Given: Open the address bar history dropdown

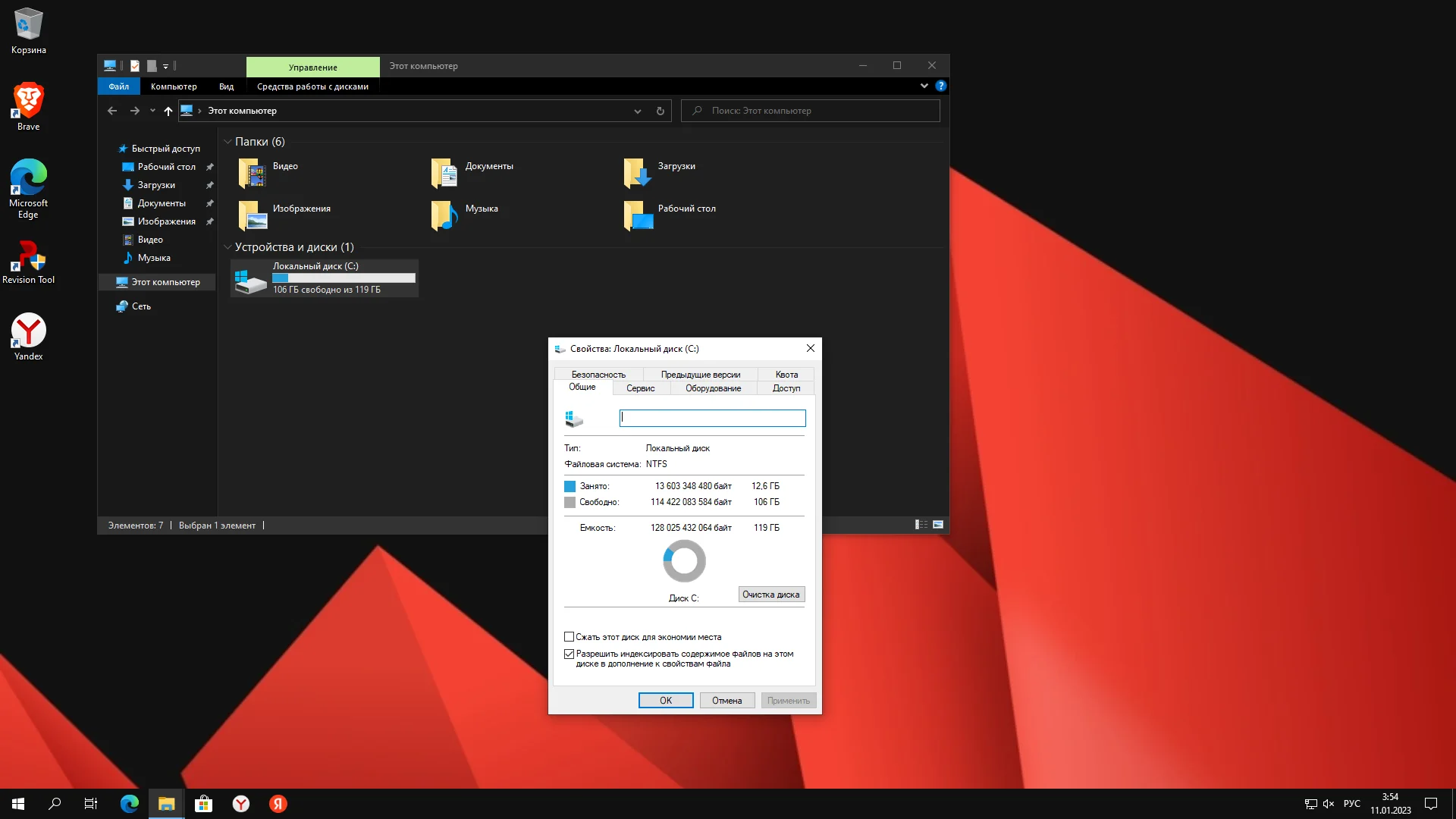Looking at the screenshot, I should (x=638, y=111).
